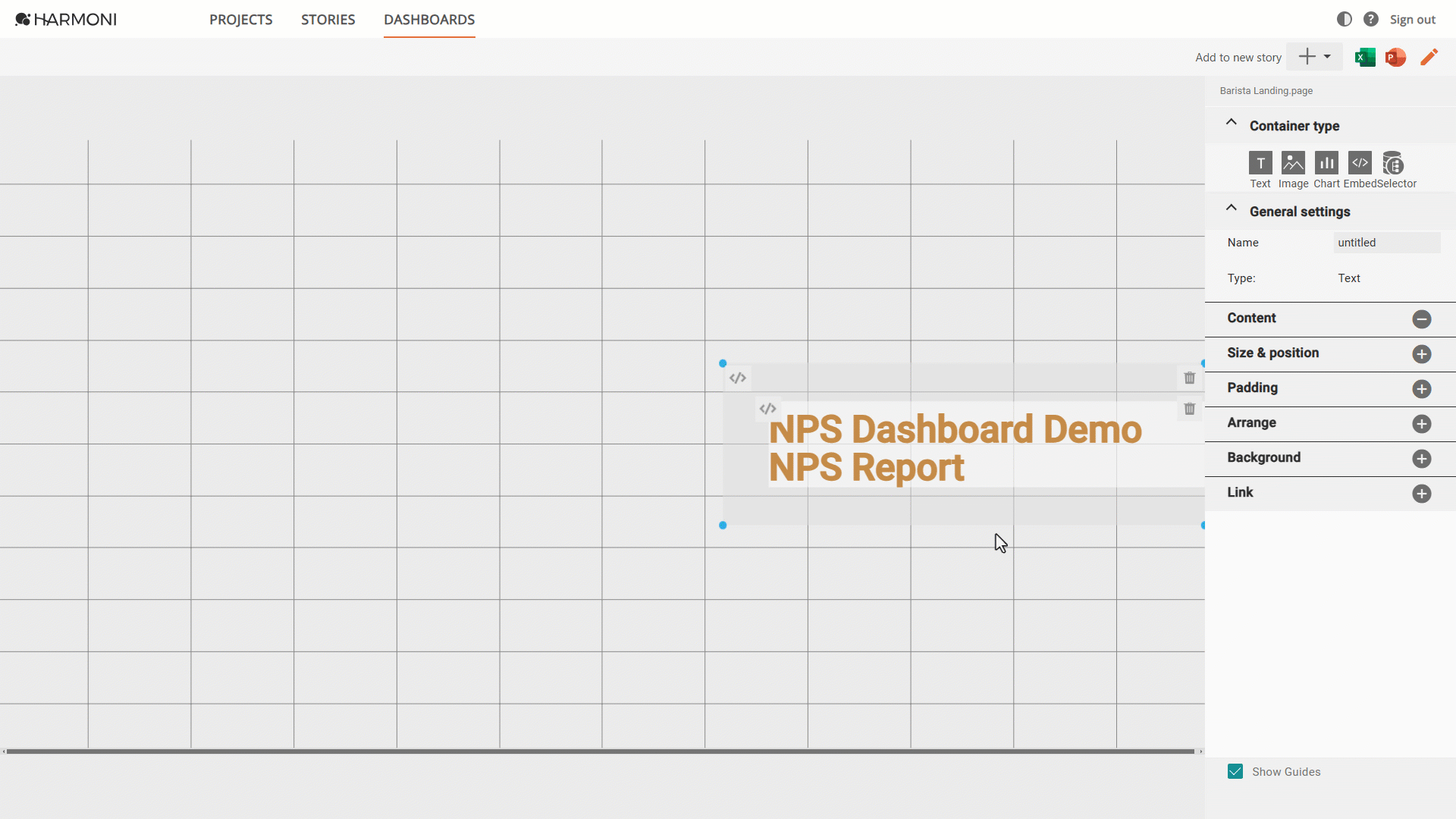1456x819 pixels.
Task: Select the Text container type icon
Action: (1260, 163)
